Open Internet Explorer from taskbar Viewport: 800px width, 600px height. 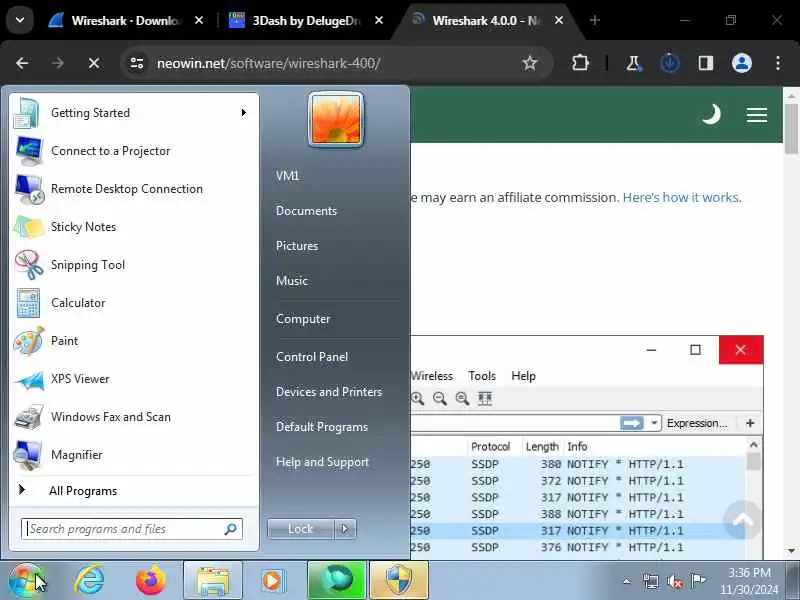90,581
